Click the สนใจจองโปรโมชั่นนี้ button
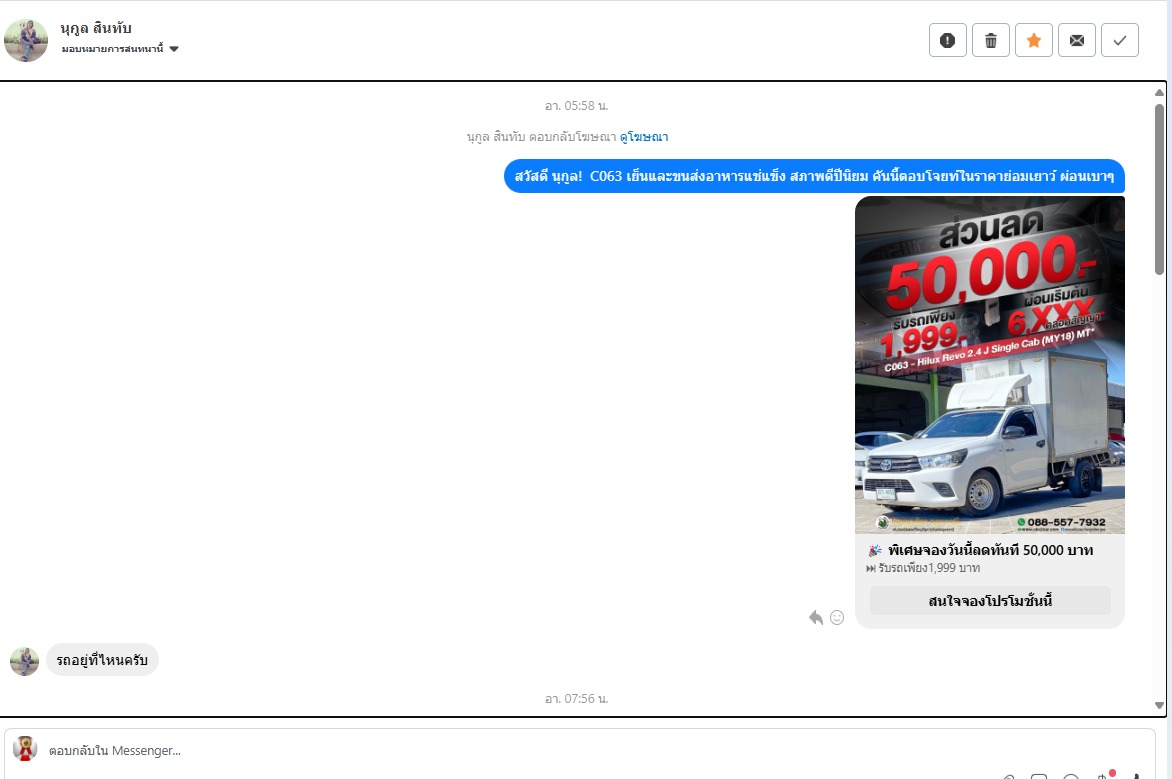1172x779 pixels. tap(990, 601)
